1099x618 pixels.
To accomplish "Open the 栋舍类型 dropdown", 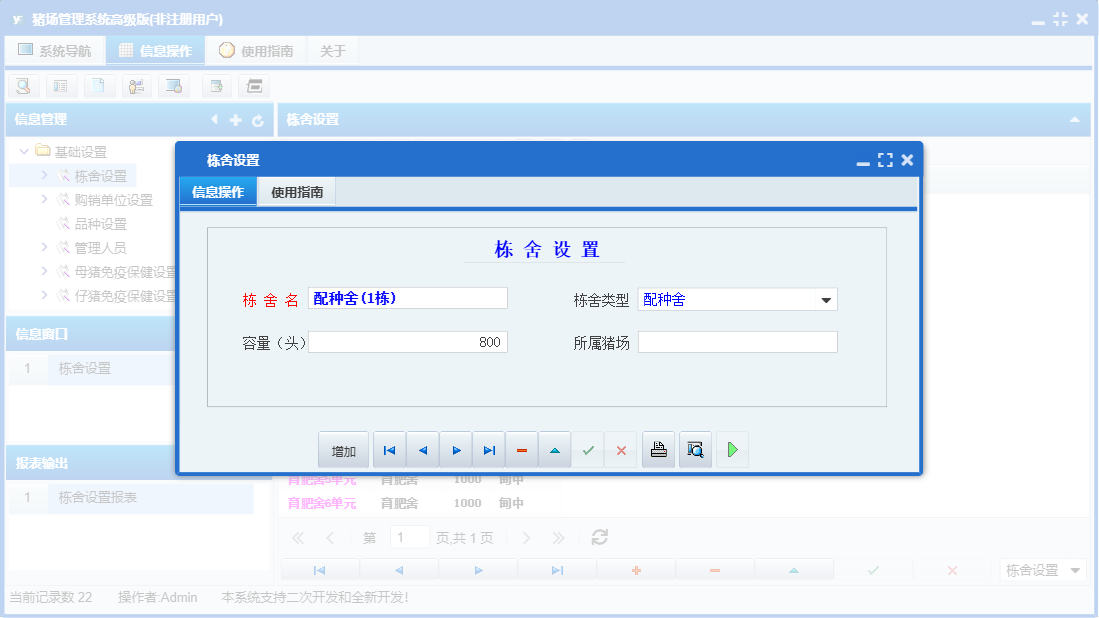I will pos(825,298).
